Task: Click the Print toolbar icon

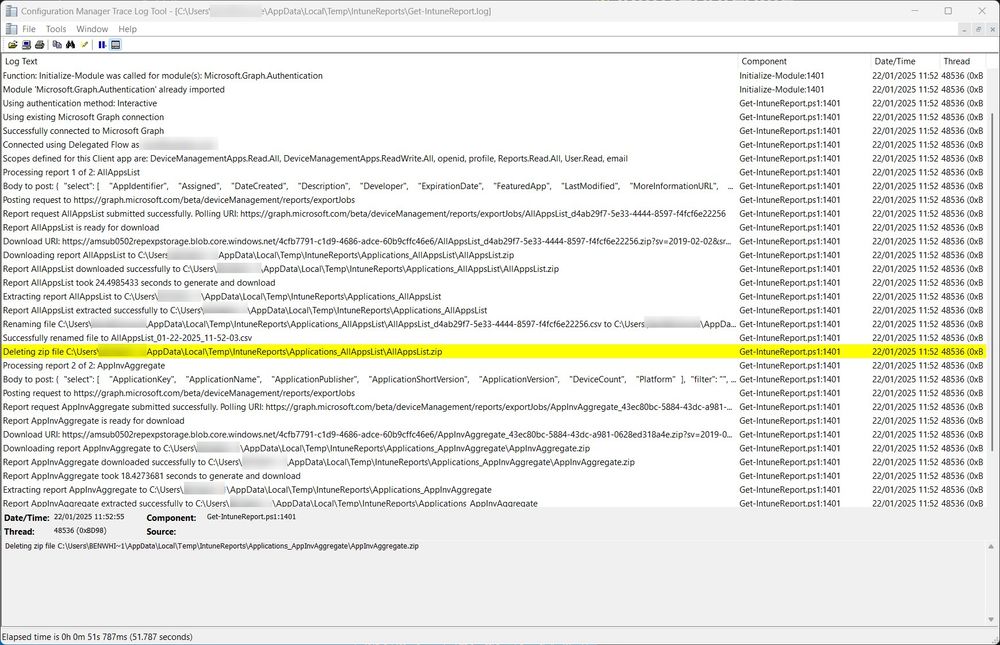Action: [x=40, y=45]
